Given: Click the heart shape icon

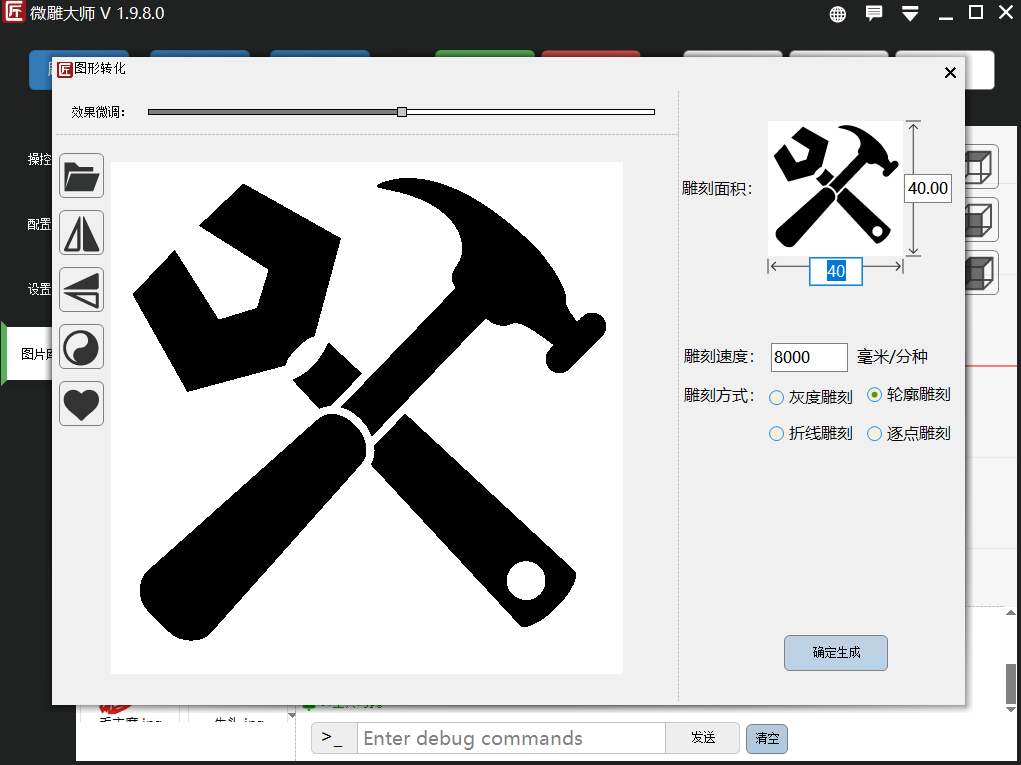Looking at the screenshot, I should pos(81,404).
